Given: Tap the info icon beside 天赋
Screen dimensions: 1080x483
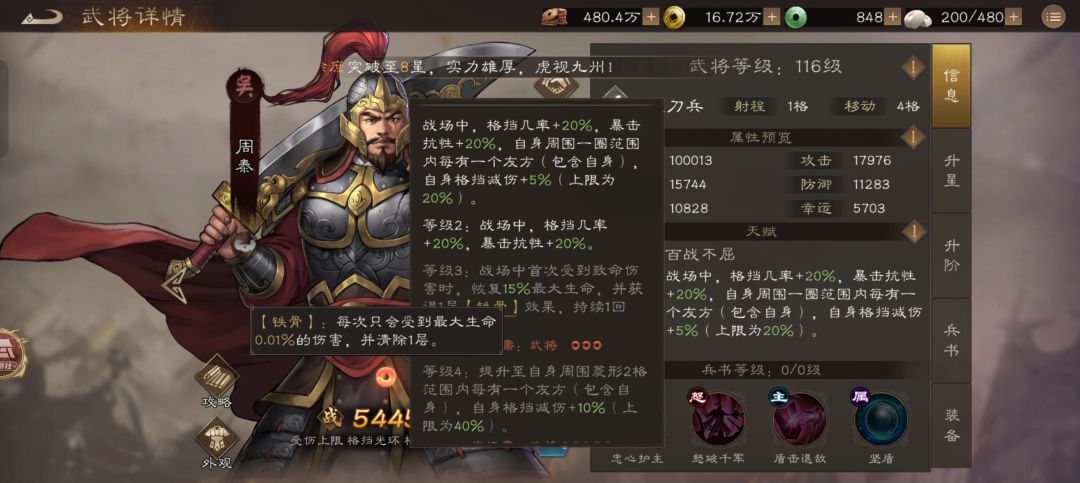Looking at the screenshot, I should (913, 232).
